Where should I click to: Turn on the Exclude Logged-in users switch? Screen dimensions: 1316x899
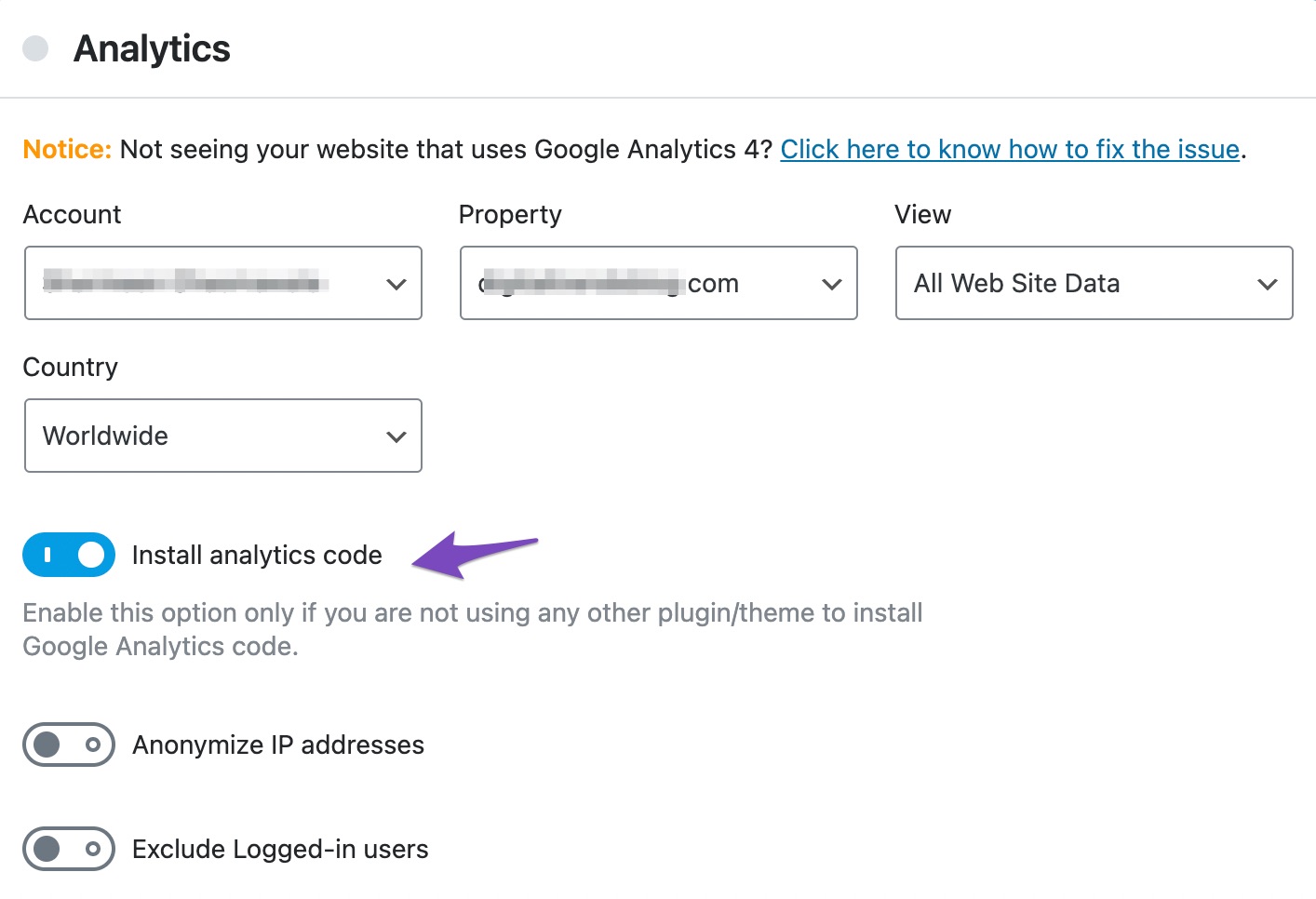[69, 849]
